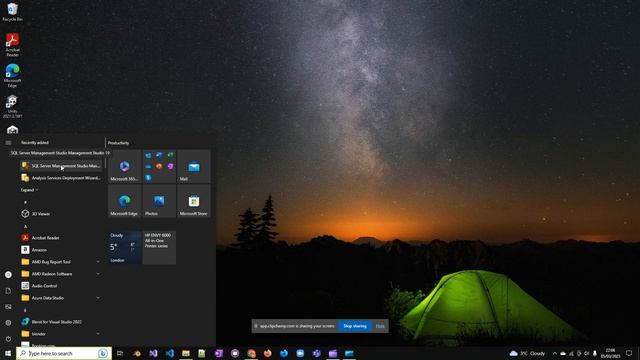Expand Azure Data Studio folder
Viewport: 640px width, 360px height.
60,298
